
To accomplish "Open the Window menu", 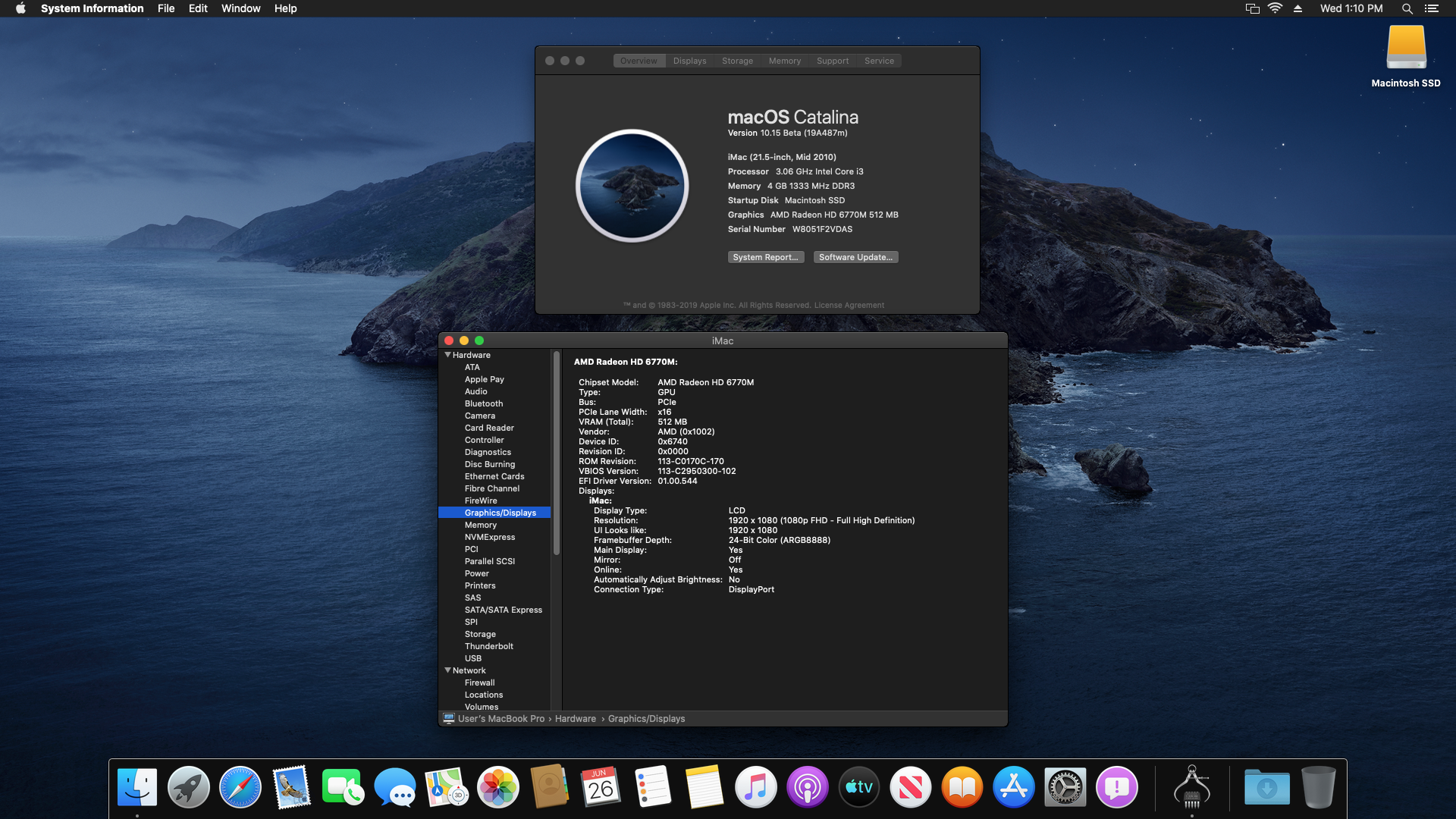I will [240, 8].
